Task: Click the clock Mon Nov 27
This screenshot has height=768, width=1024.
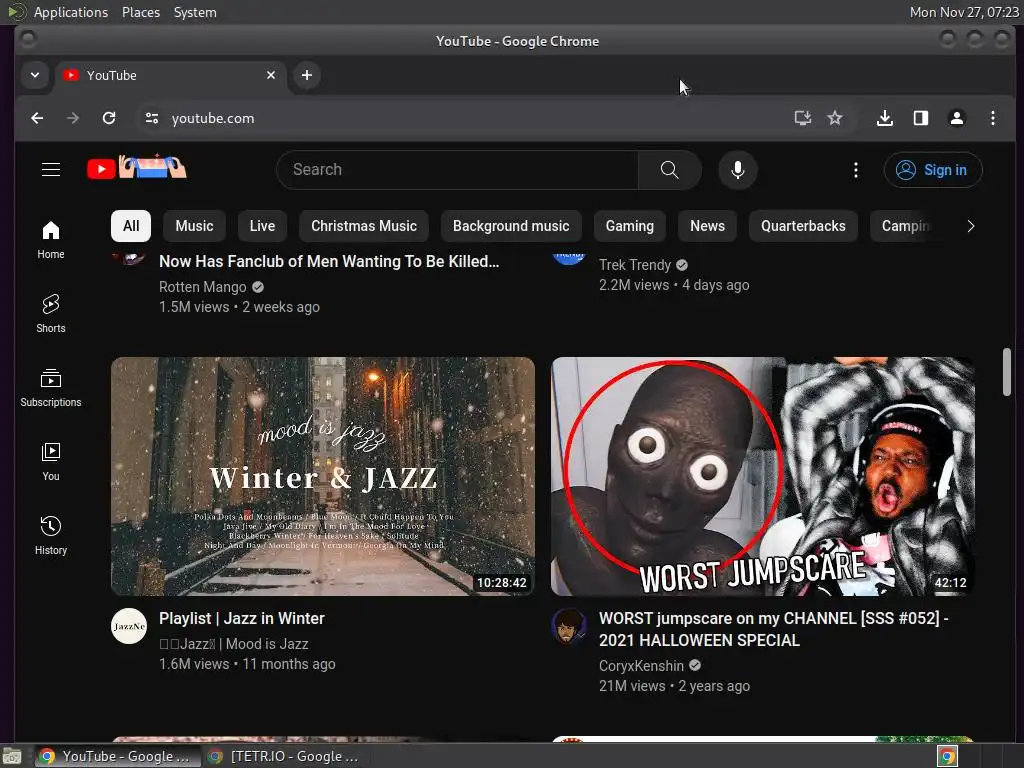Action: point(964,12)
